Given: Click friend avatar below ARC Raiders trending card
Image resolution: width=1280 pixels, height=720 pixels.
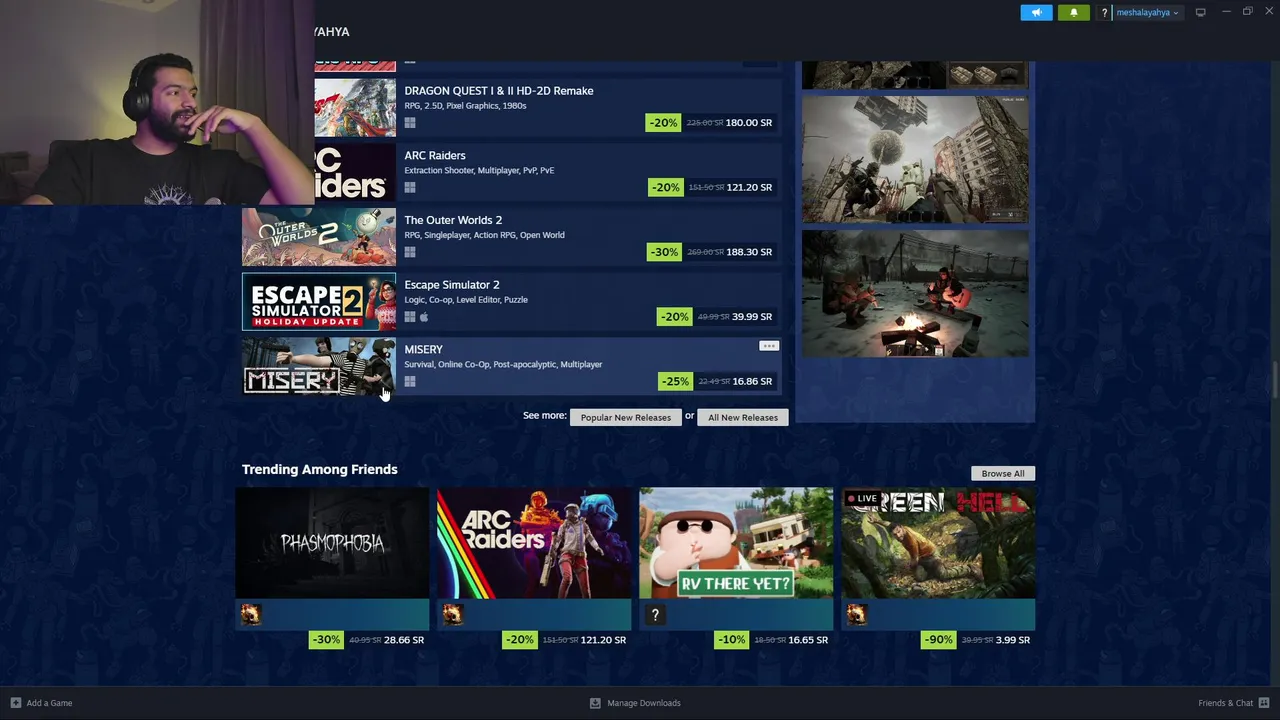Looking at the screenshot, I should tap(453, 615).
